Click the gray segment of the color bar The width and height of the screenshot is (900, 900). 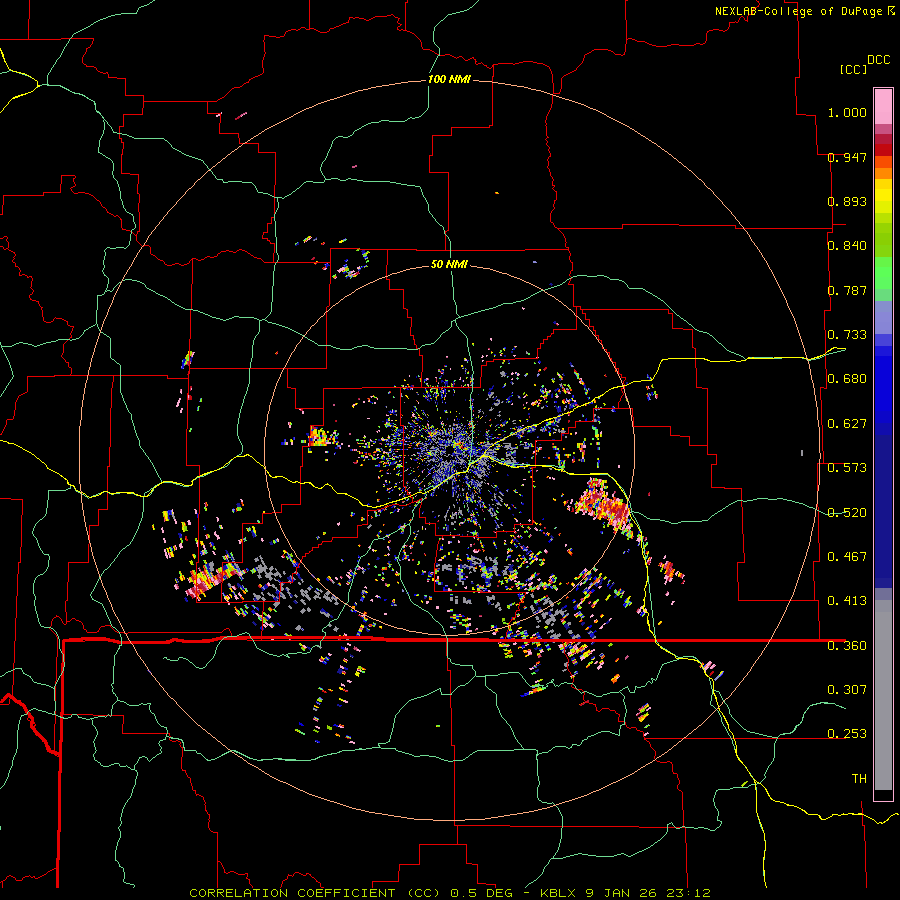tap(883, 695)
